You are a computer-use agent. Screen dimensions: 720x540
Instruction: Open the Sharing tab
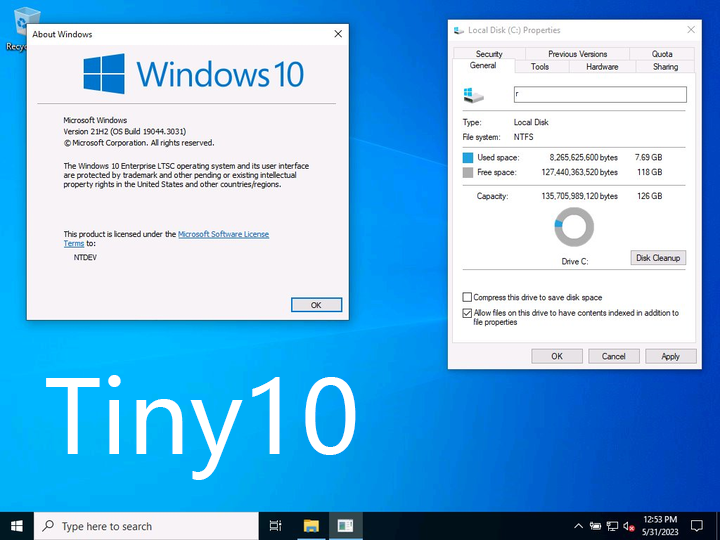[x=665, y=67]
